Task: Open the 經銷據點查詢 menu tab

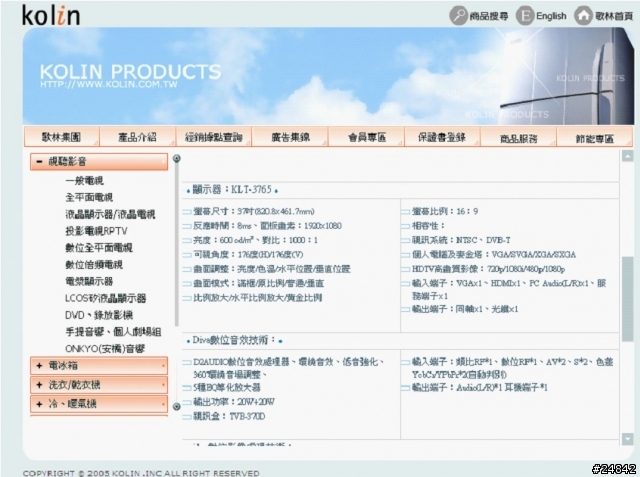Action: tap(213, 137)
